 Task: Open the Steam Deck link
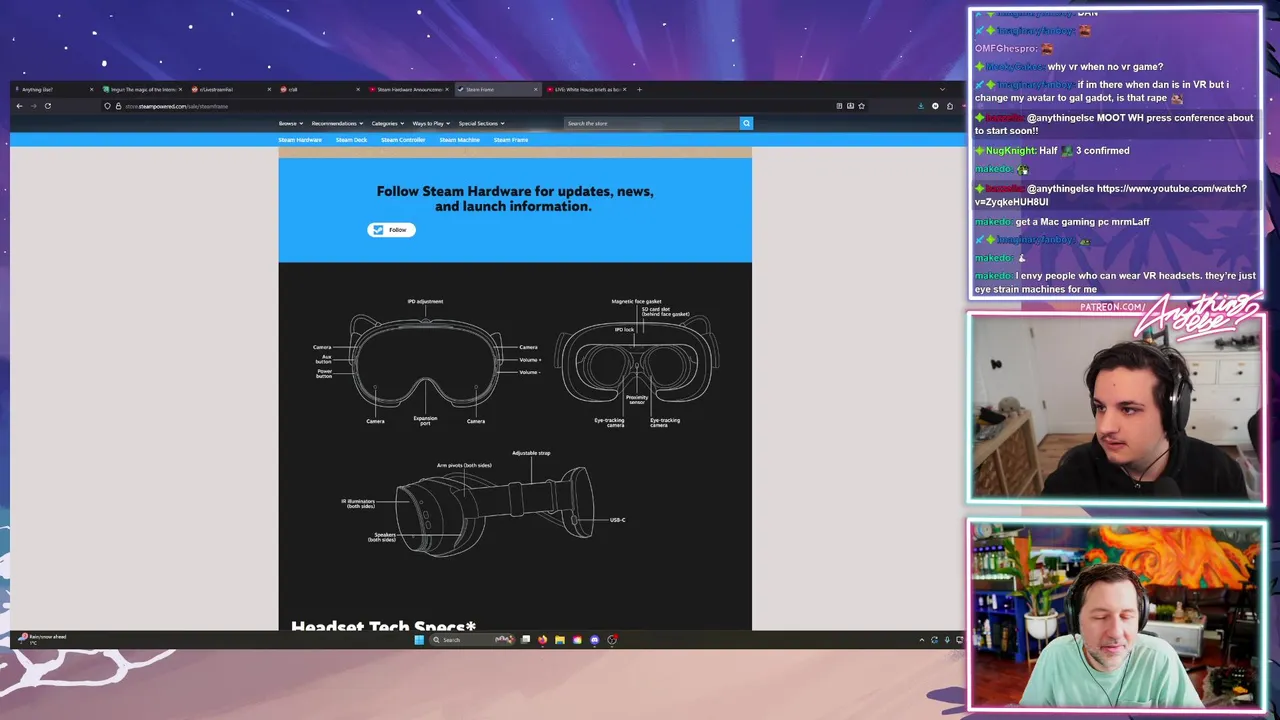[351, 140]
